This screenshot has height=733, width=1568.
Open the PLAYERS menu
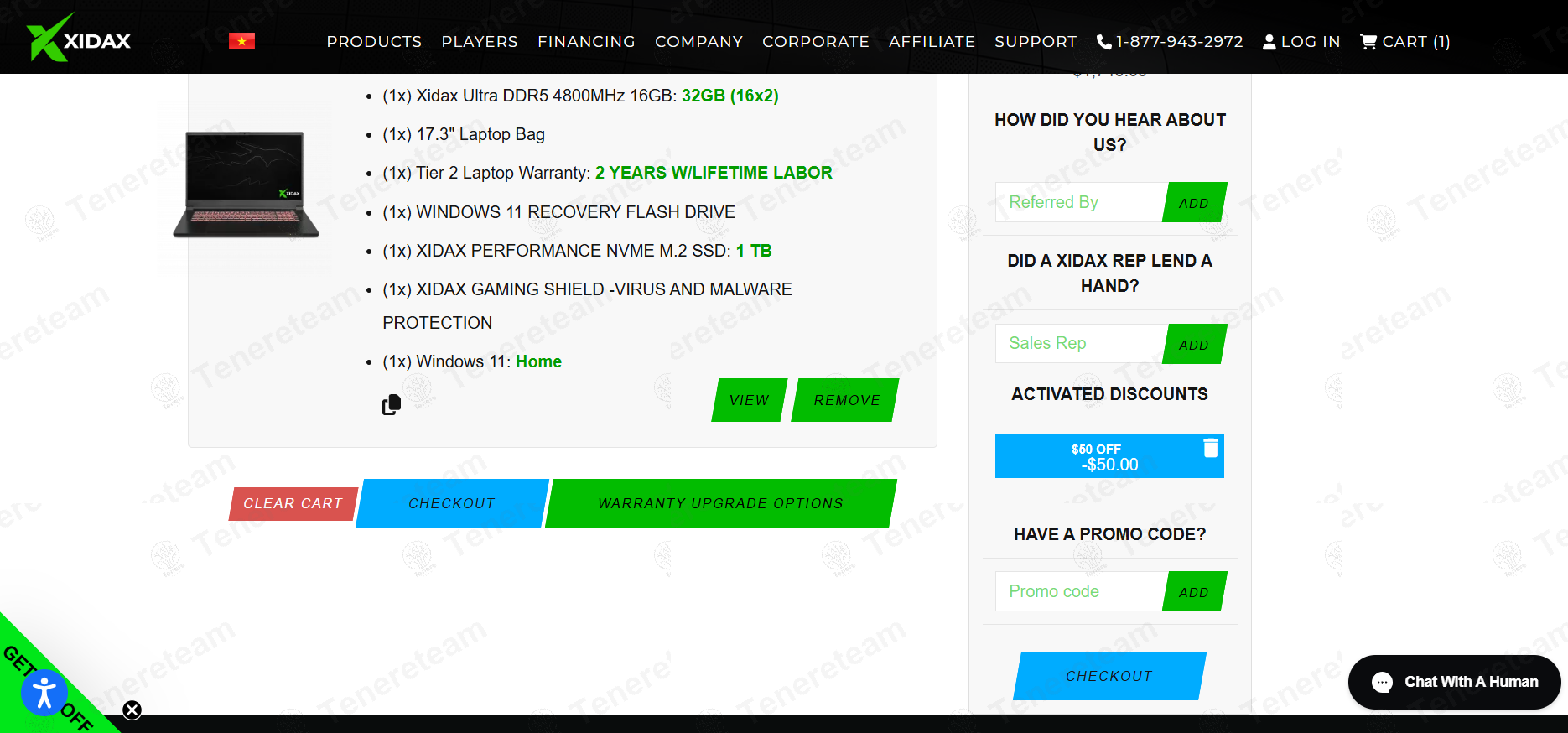click(x=480, y=42)
